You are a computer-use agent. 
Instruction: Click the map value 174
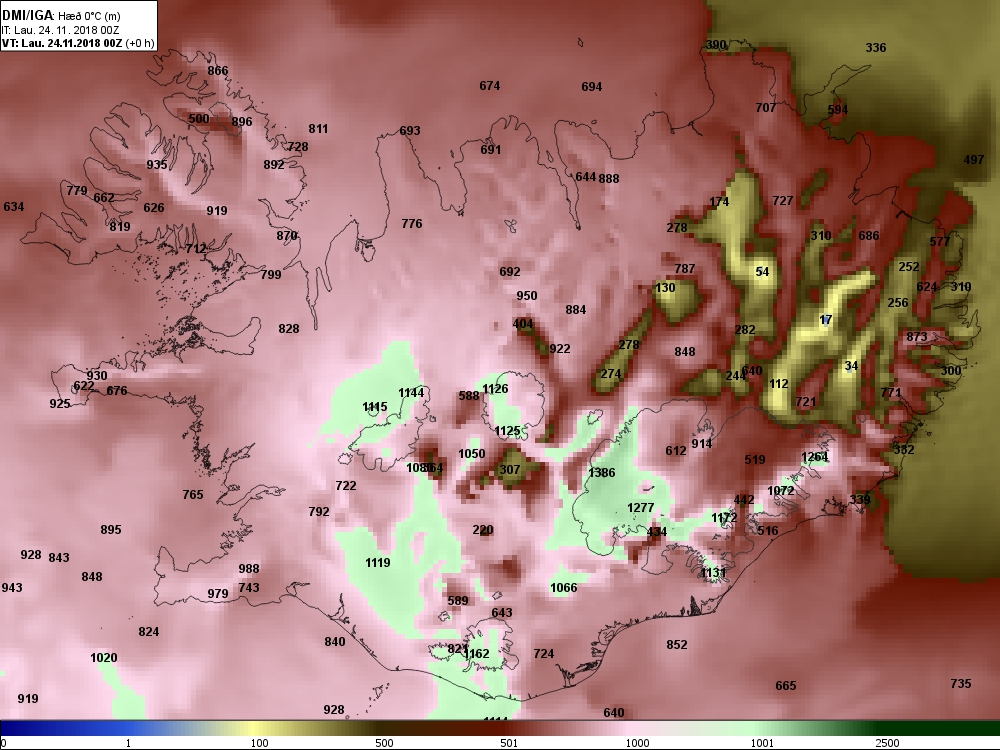pyautogui.click(x=719, y=202)
